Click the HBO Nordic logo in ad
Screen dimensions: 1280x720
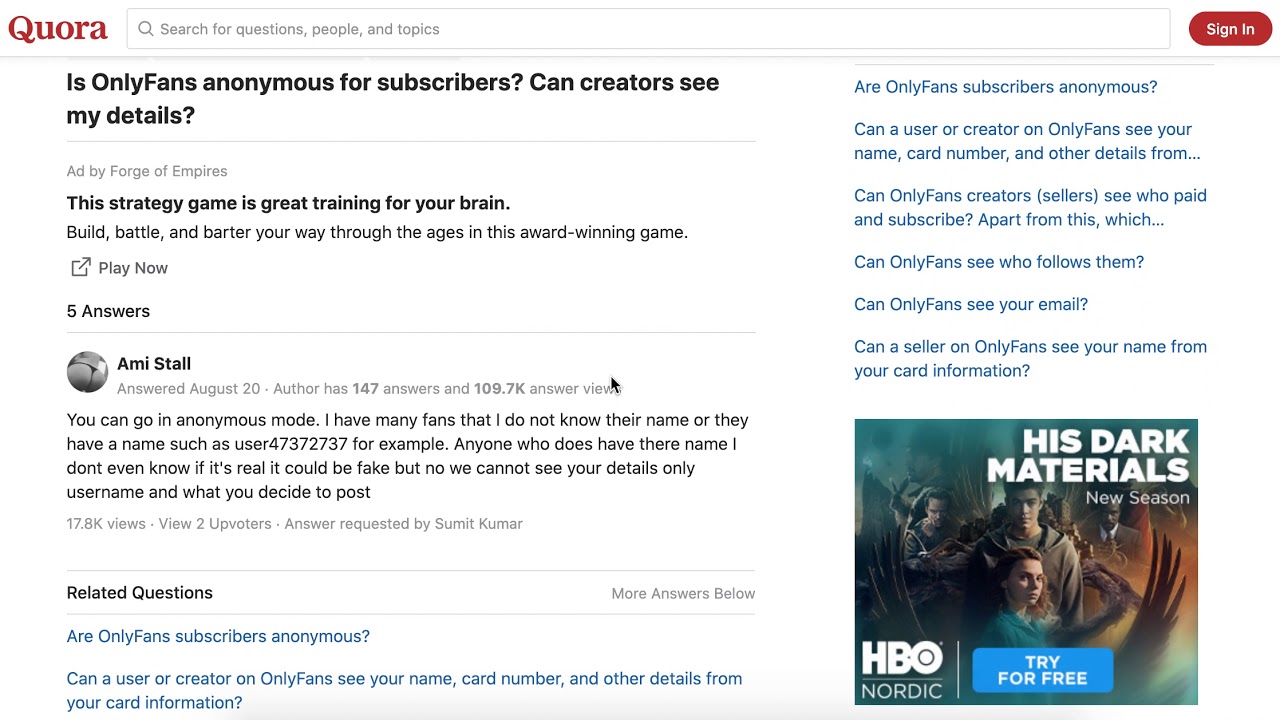pos(902,670)
